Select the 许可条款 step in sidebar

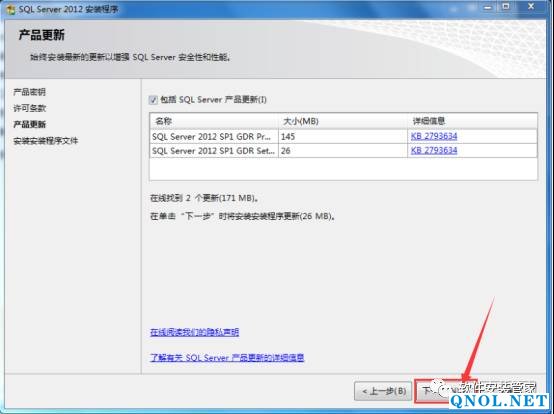29,108
